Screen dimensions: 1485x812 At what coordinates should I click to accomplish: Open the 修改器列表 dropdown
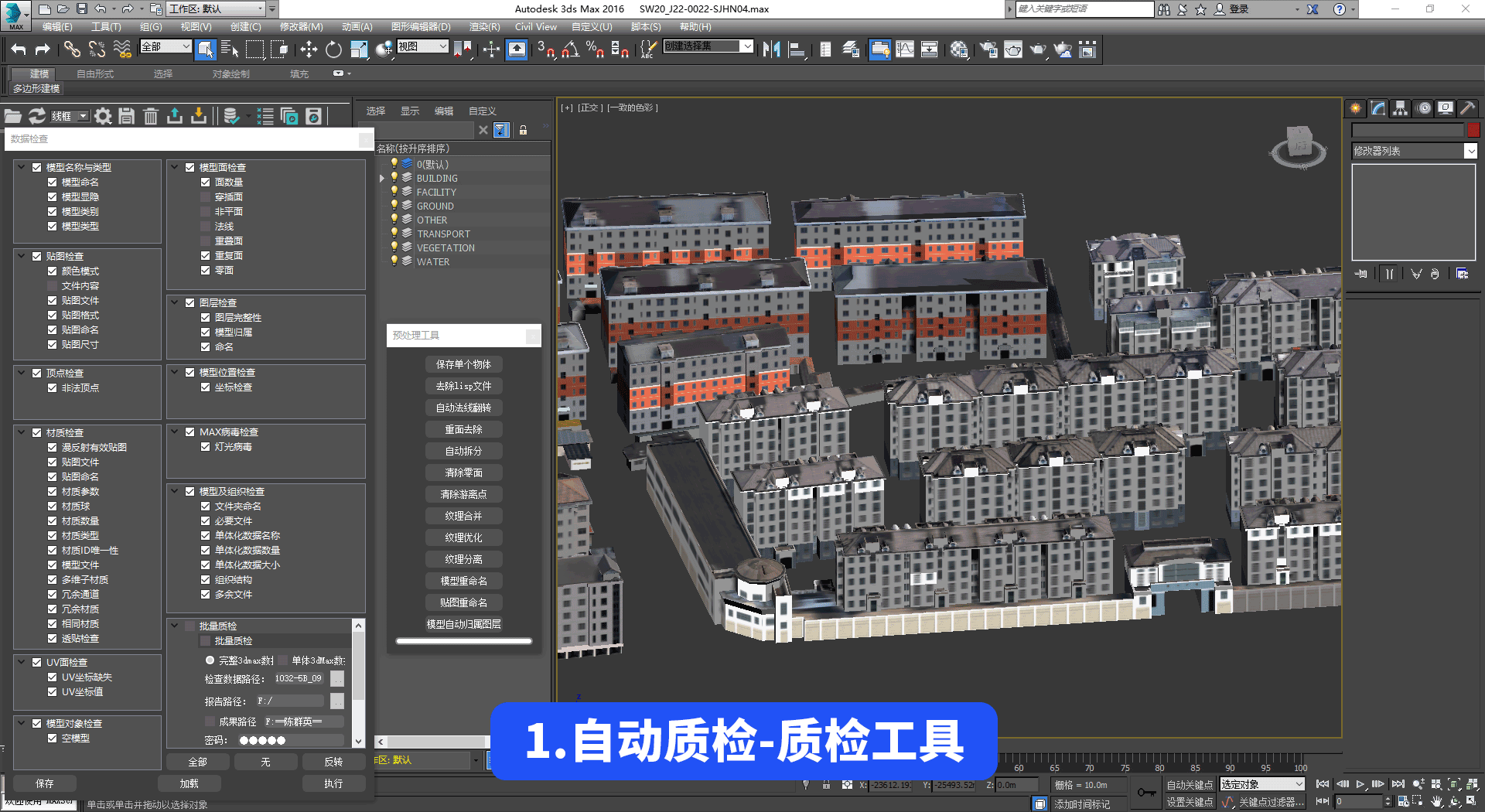click(1470, 152)
